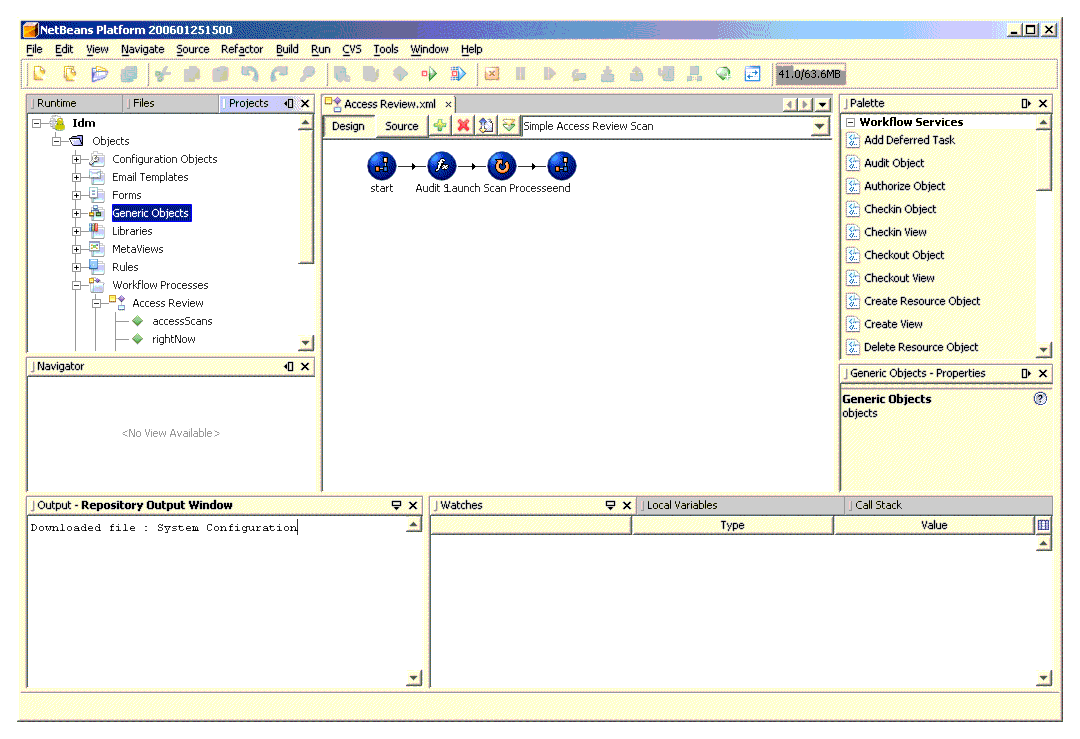Switch to the Design view button
The width and height of the screenshot is (1080, 739).
pos(348,126)
